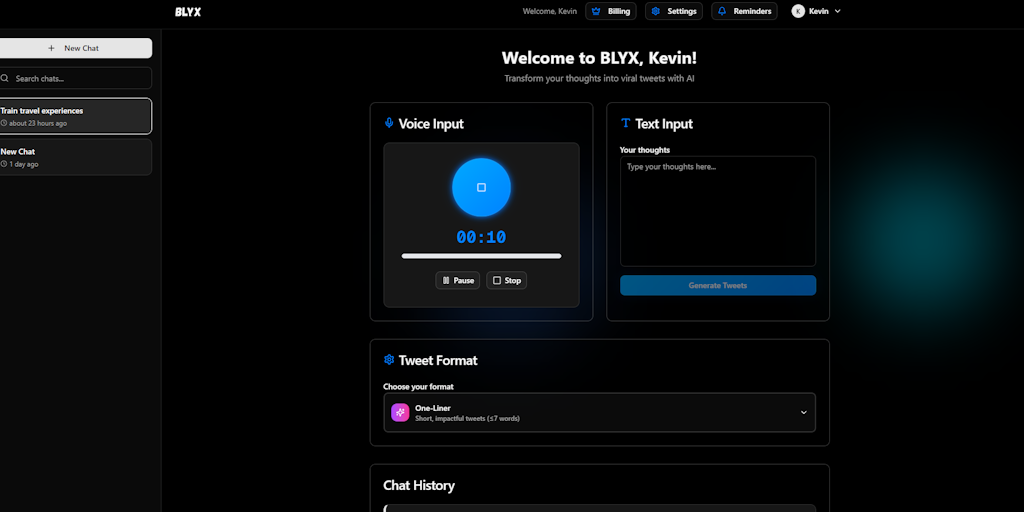Click the 00:10 timer text
The width and height of the screenshot is (1024, 512).
tap(481, 237)
